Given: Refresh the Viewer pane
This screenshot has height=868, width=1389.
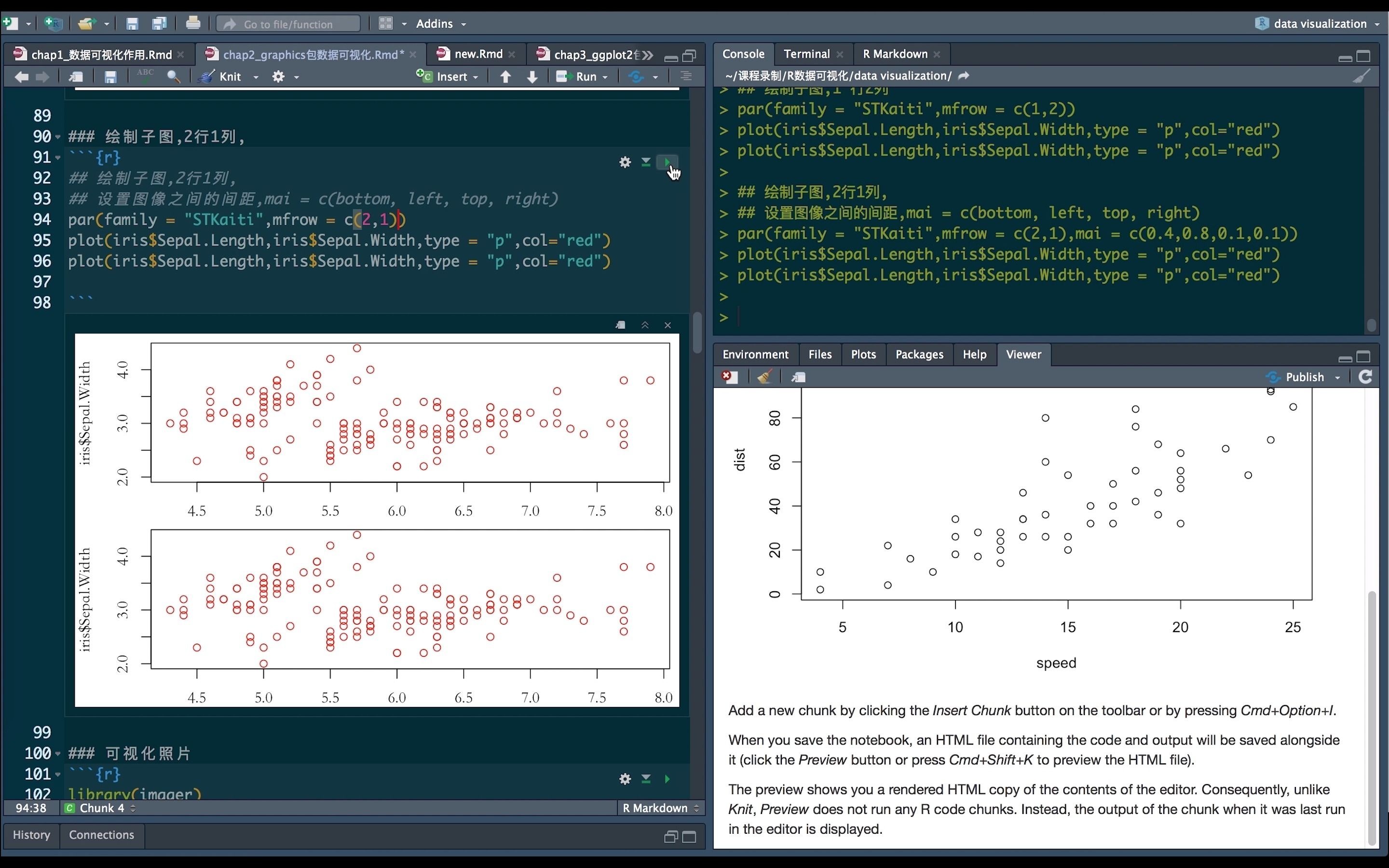Looking at the screenshot, I should pyautogui.click(x=1365, y=377).
